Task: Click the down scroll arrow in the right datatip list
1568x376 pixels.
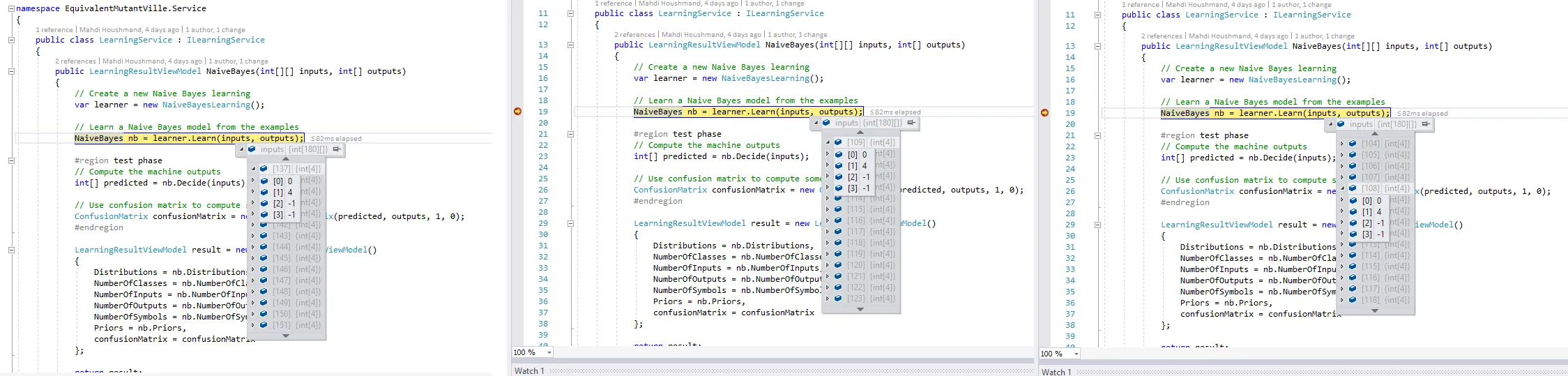Action: pyautogui.click(x=1375, y=310)
